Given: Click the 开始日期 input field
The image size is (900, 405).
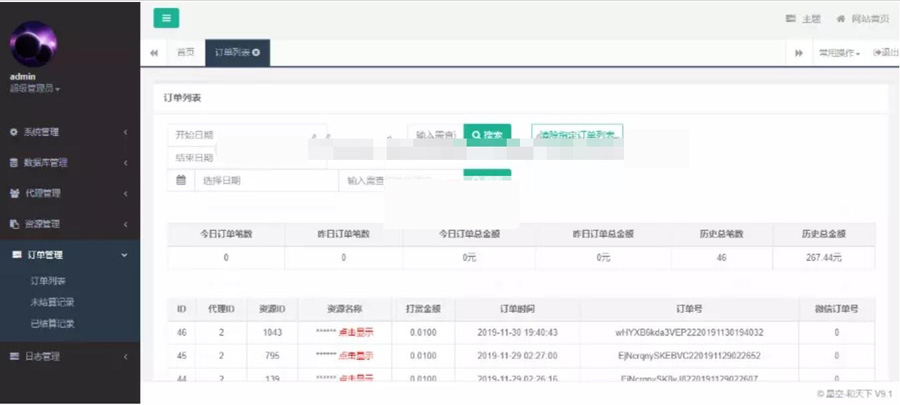Looking at the screenshot, I should (x=245, y=134).
